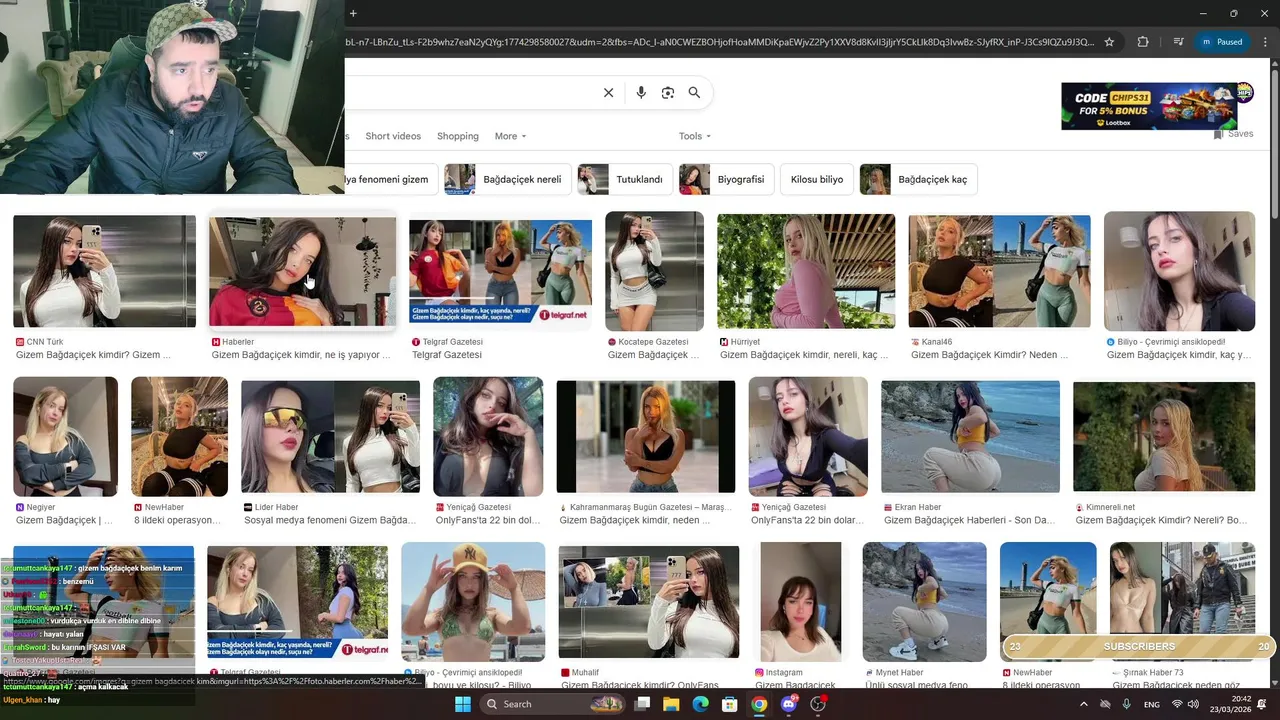Open Google Lens image search icon

[x=668, y=93]
